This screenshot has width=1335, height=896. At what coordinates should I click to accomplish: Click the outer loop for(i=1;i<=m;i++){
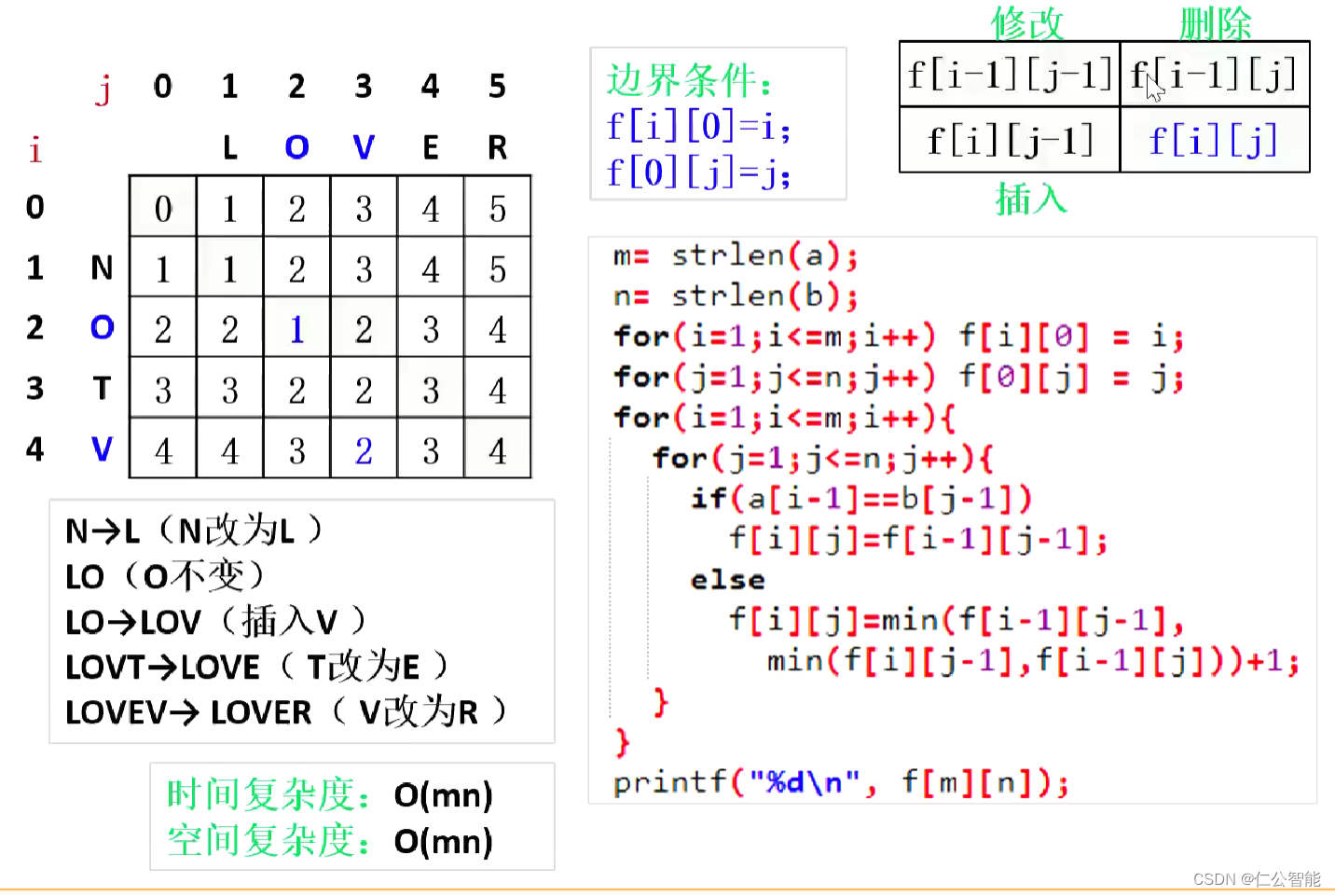[784, 417]
